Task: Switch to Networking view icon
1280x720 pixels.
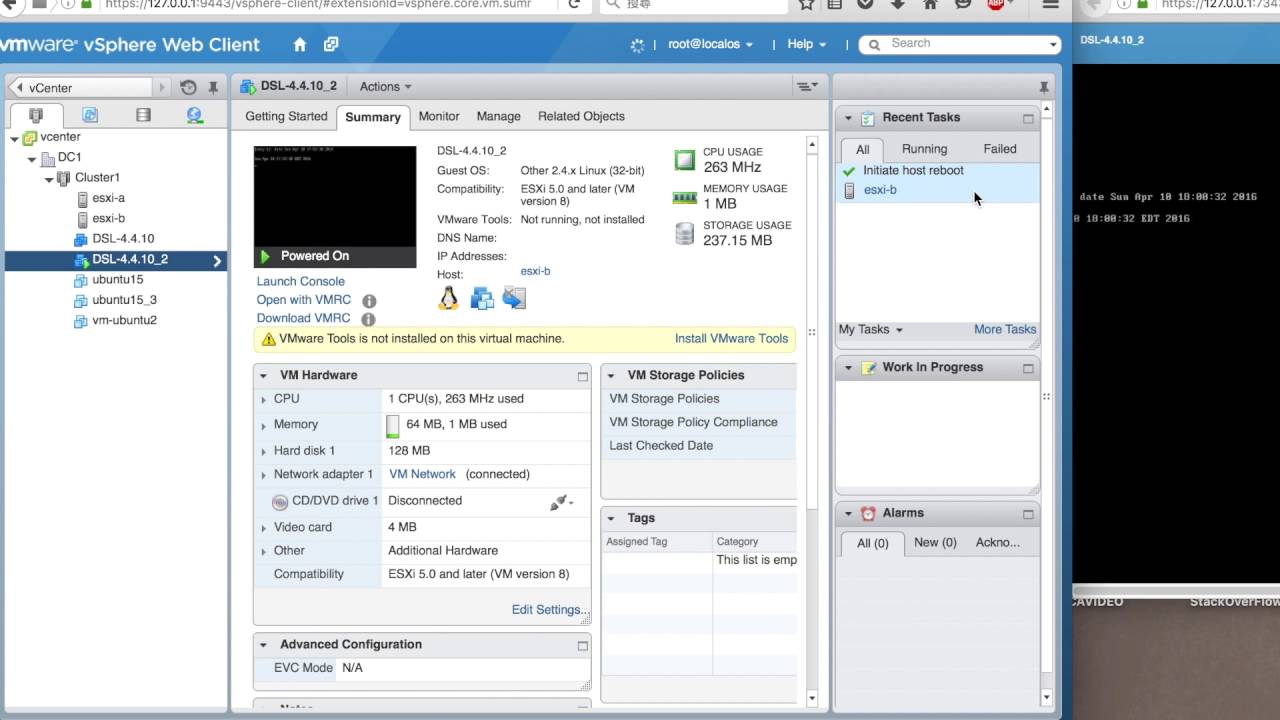Action: click(x=195, y=115)
